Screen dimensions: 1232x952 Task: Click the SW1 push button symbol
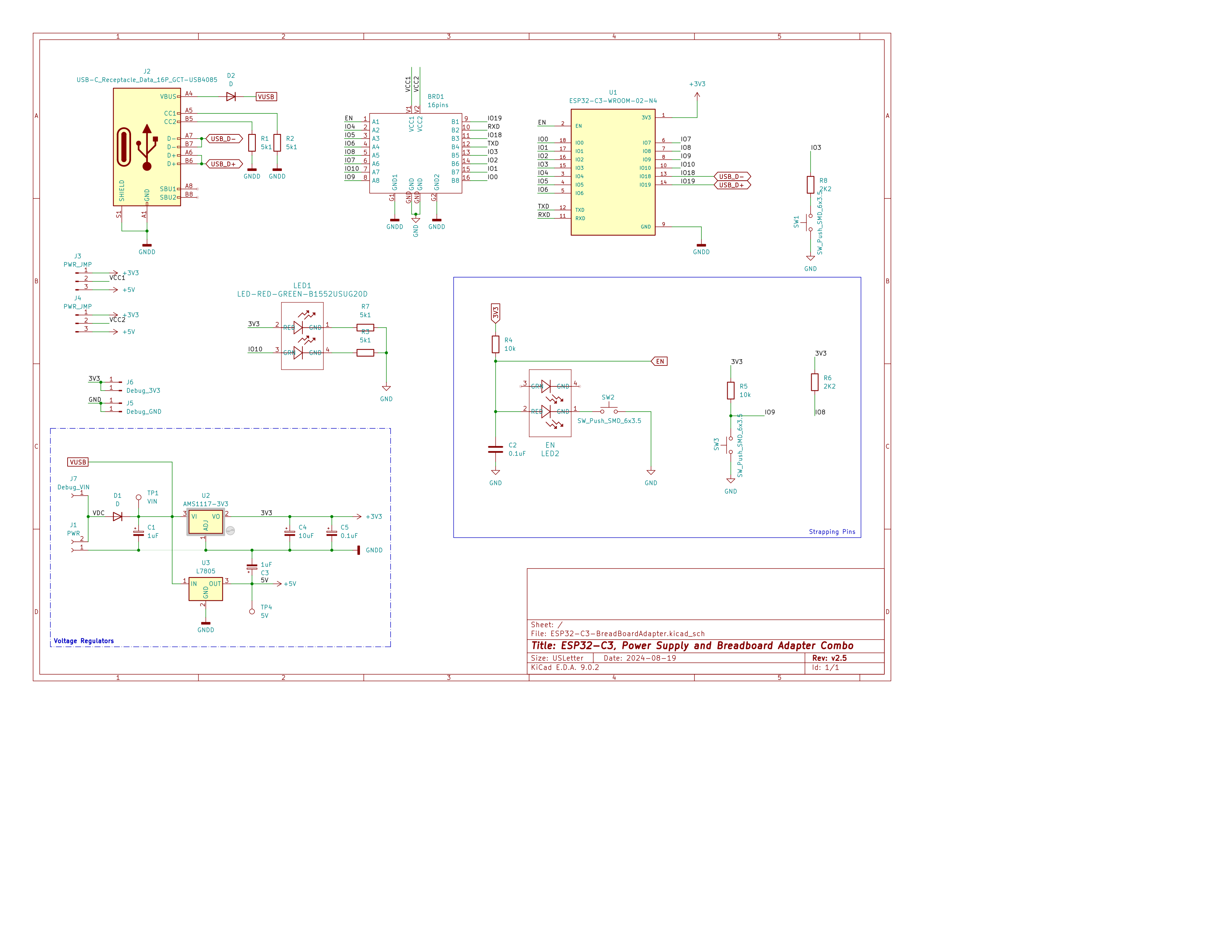click(x=809, y=222)
